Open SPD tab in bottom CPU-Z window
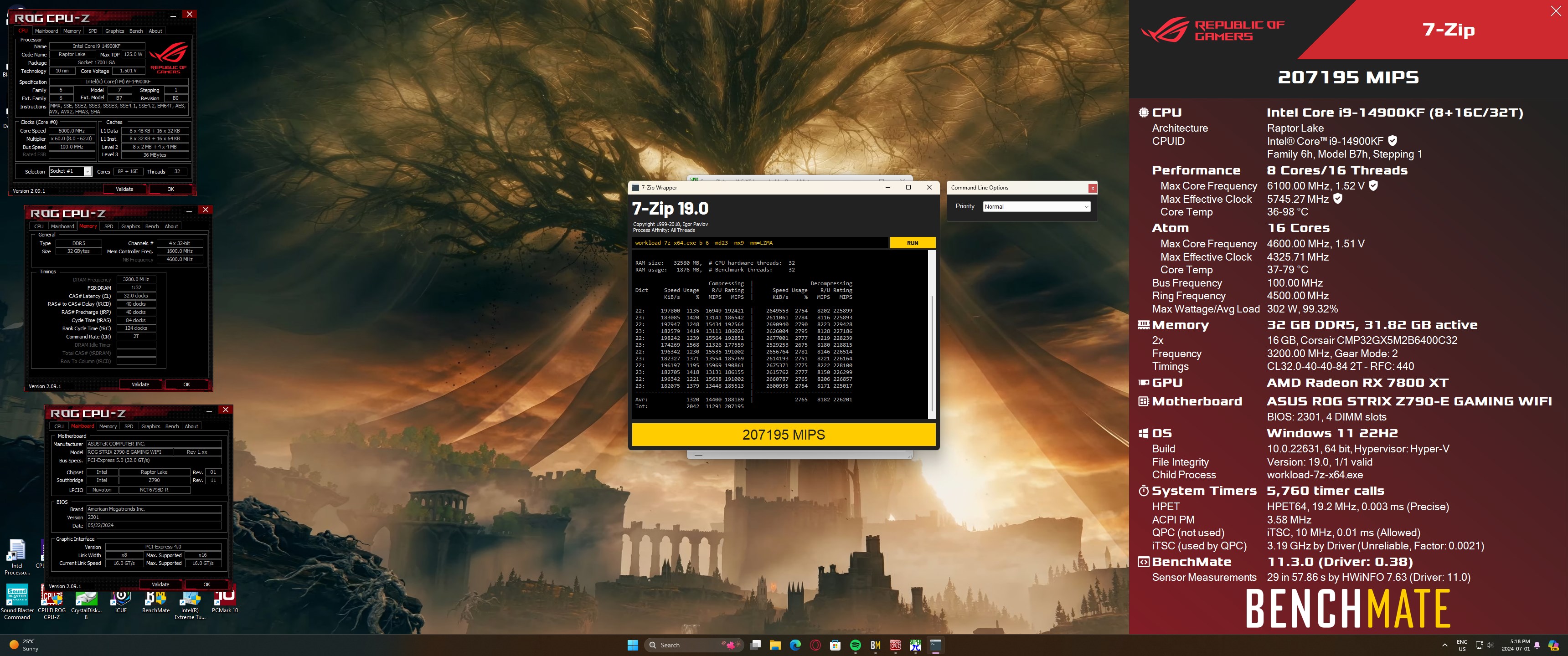 (129, 426)
